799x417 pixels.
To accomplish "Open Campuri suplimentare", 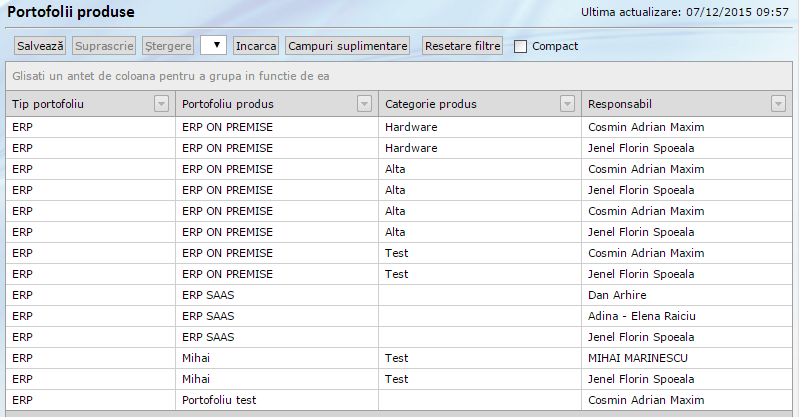I will [x=347, y=46].
